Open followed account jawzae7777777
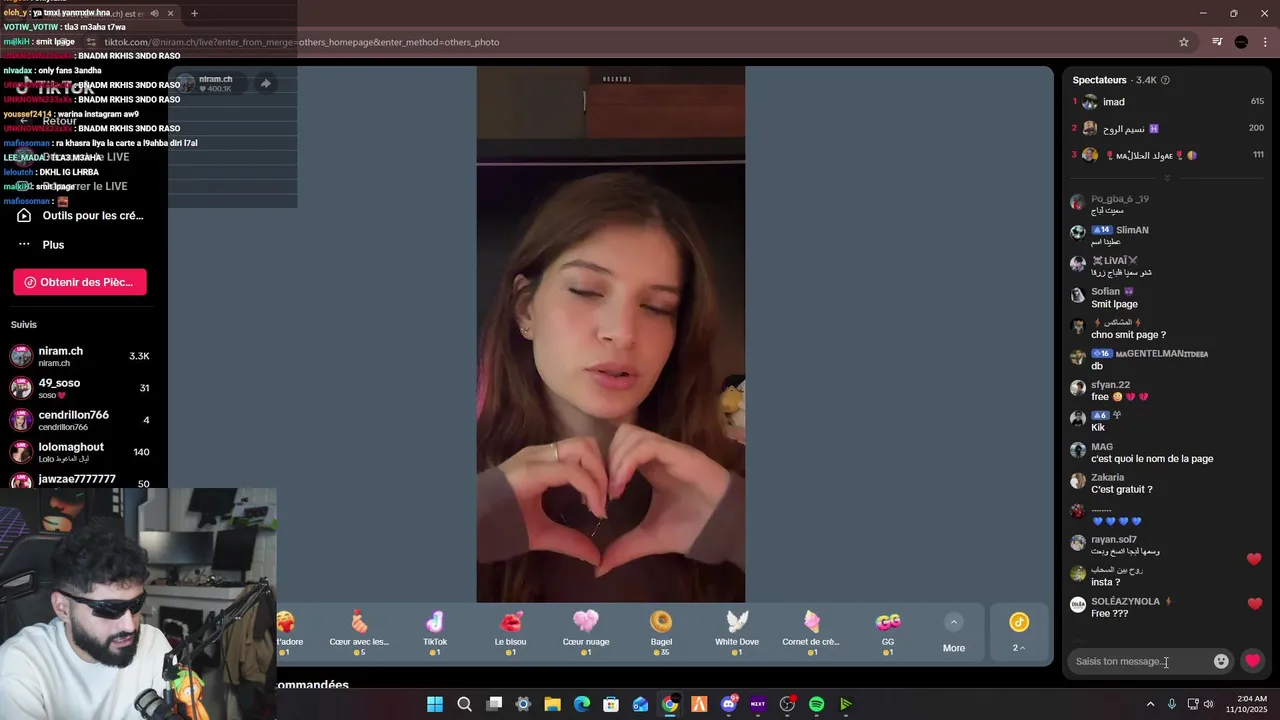The image size is (1280, 720). coord(82,482)
